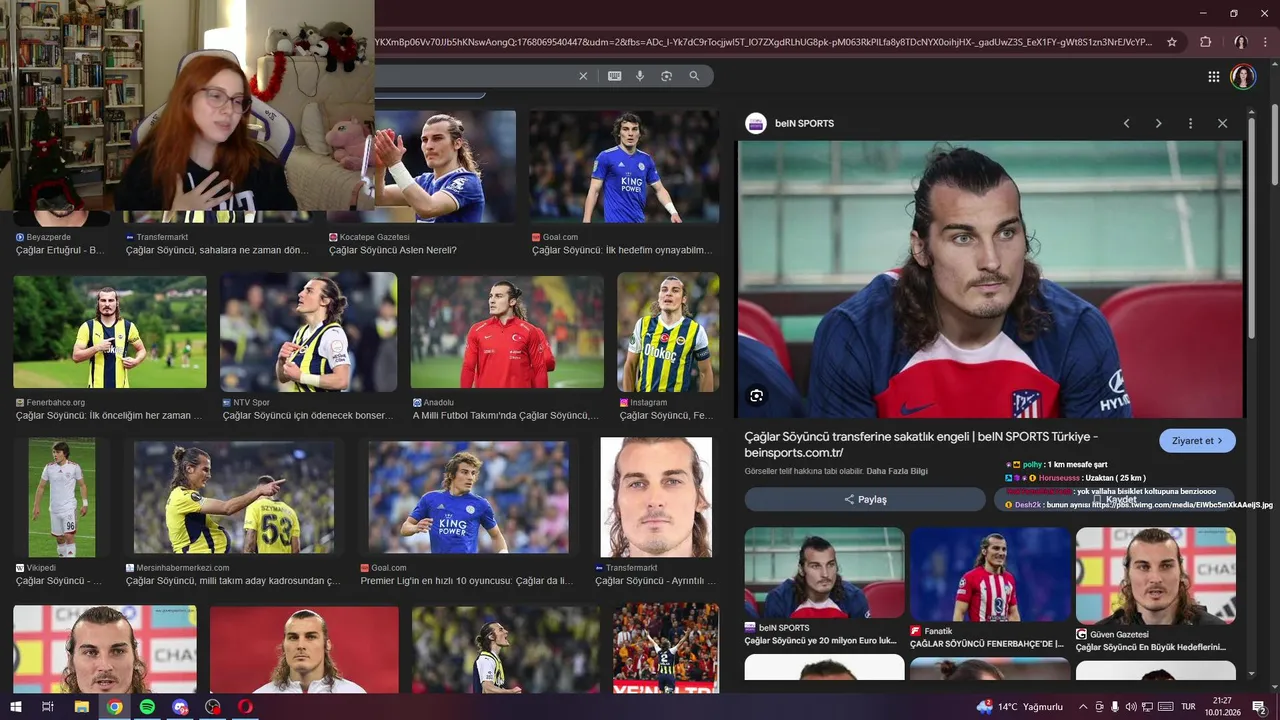Open Discord from the taskbar

180,707
